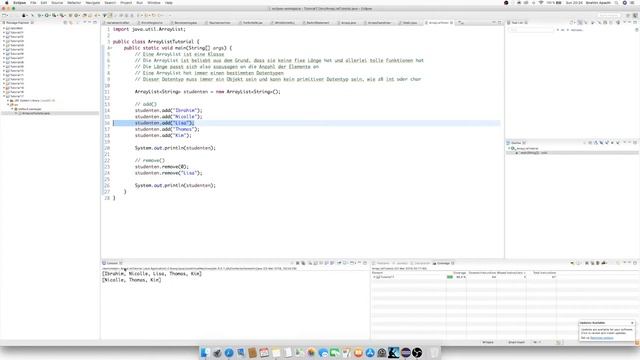
Task: Show hidden editor tabs overflow list
Action: (x=461, y=22)
